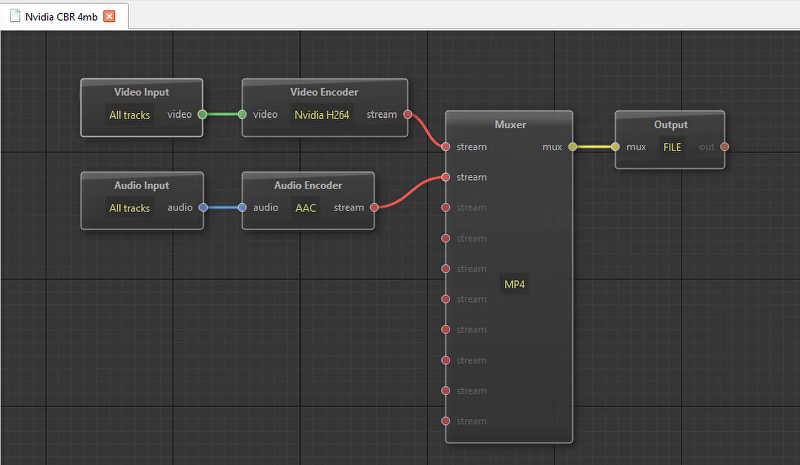Open the AAC audio codec selector
The image size is (800, 465).
click(305, 208)
